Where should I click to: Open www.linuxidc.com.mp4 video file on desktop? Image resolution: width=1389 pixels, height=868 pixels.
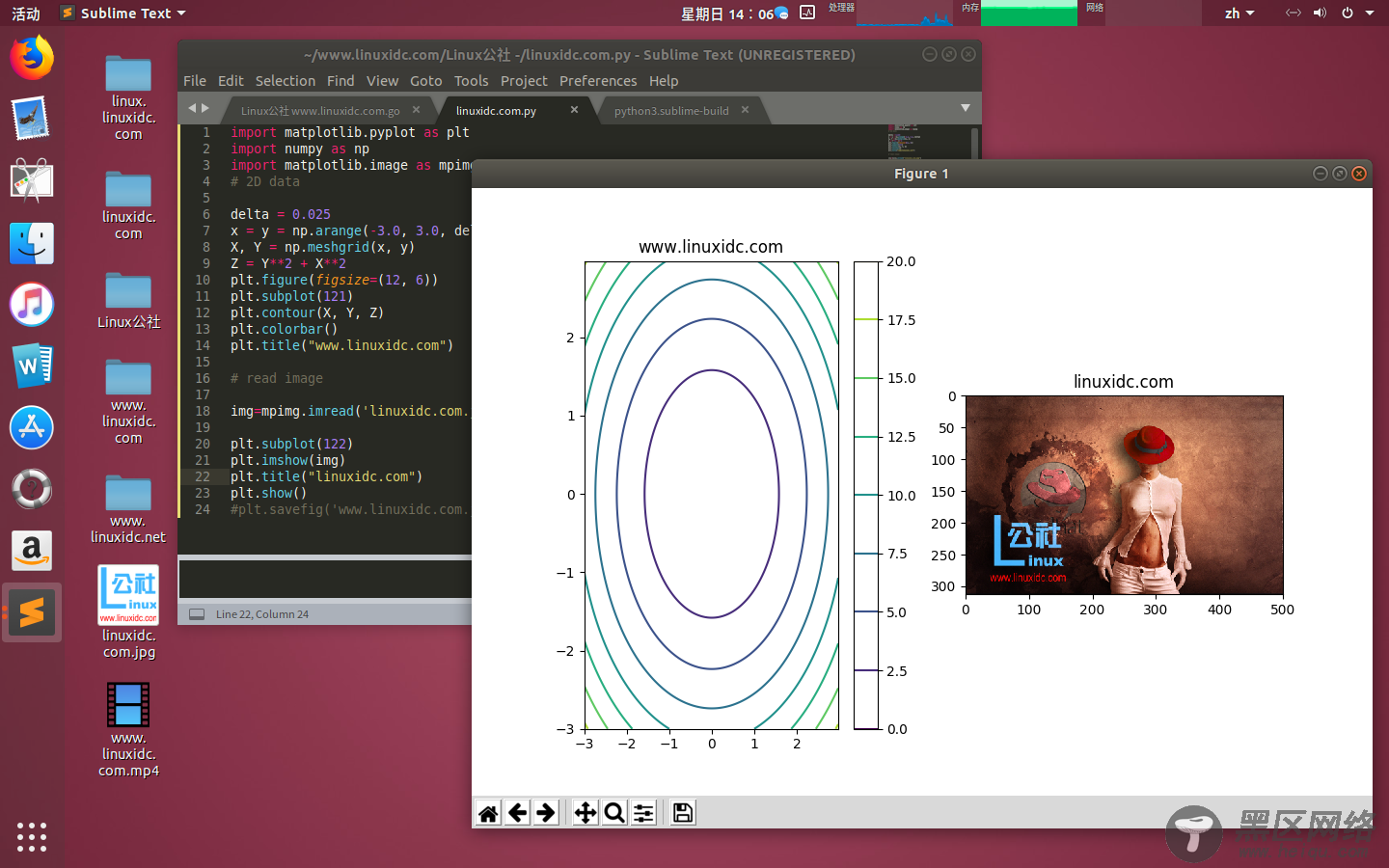point(128,730)
